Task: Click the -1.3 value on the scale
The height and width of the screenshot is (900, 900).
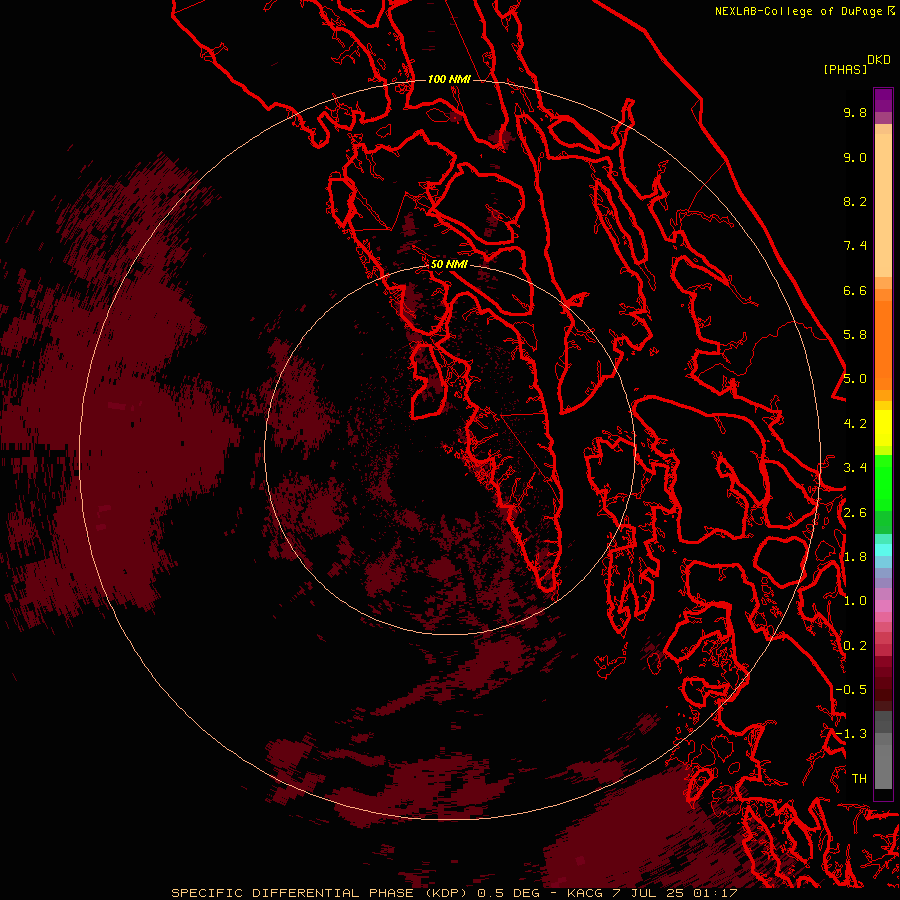Action: tap(851, 734)
